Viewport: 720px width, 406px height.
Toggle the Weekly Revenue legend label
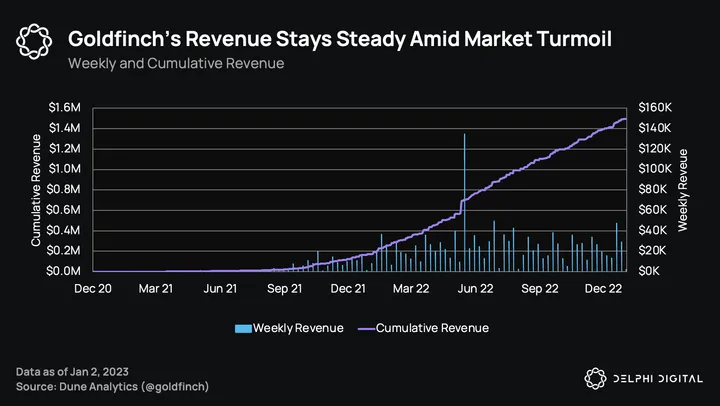[x=298, y=328]
